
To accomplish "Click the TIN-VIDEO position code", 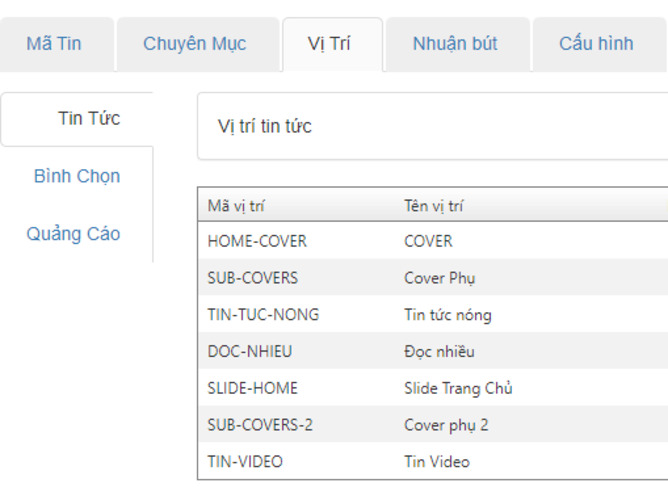I will point(245,462).
